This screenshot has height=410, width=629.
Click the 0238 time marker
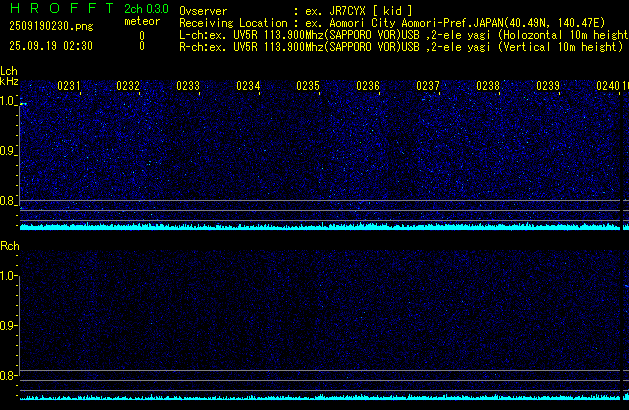[488, 86]
